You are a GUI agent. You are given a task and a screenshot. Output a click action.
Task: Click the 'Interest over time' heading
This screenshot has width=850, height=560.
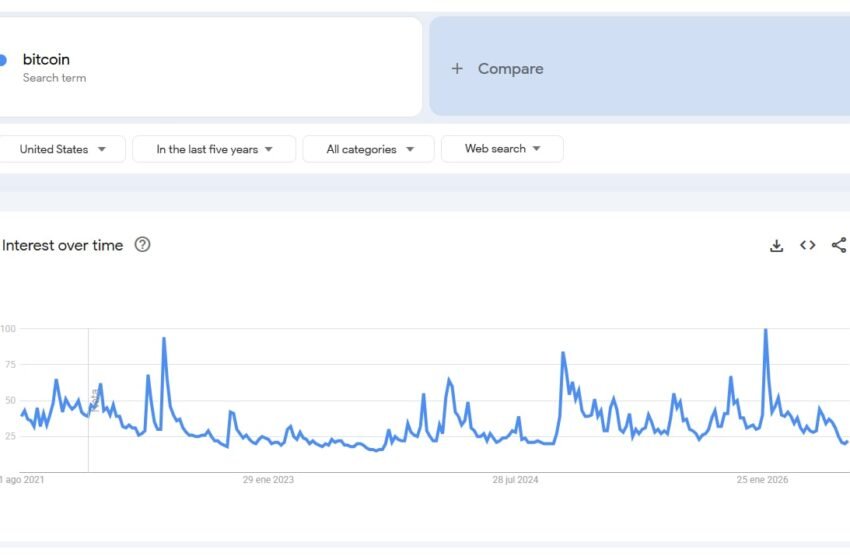point(62,246)
